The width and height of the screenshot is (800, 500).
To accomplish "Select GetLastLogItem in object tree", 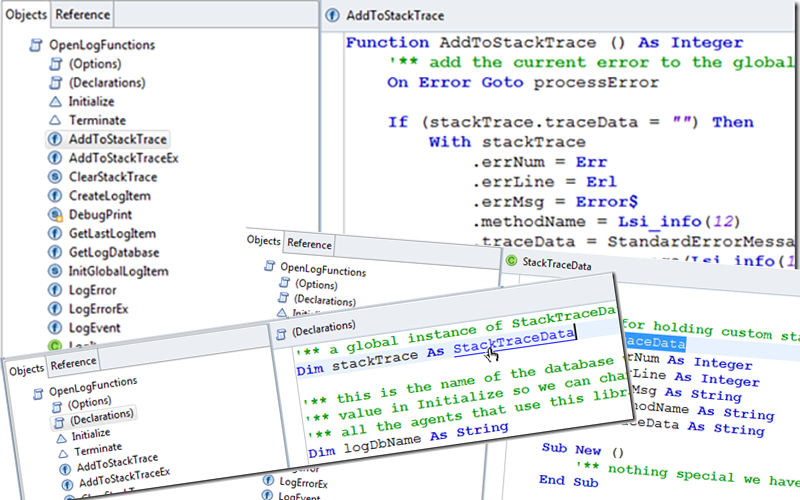I will [112, 234].
